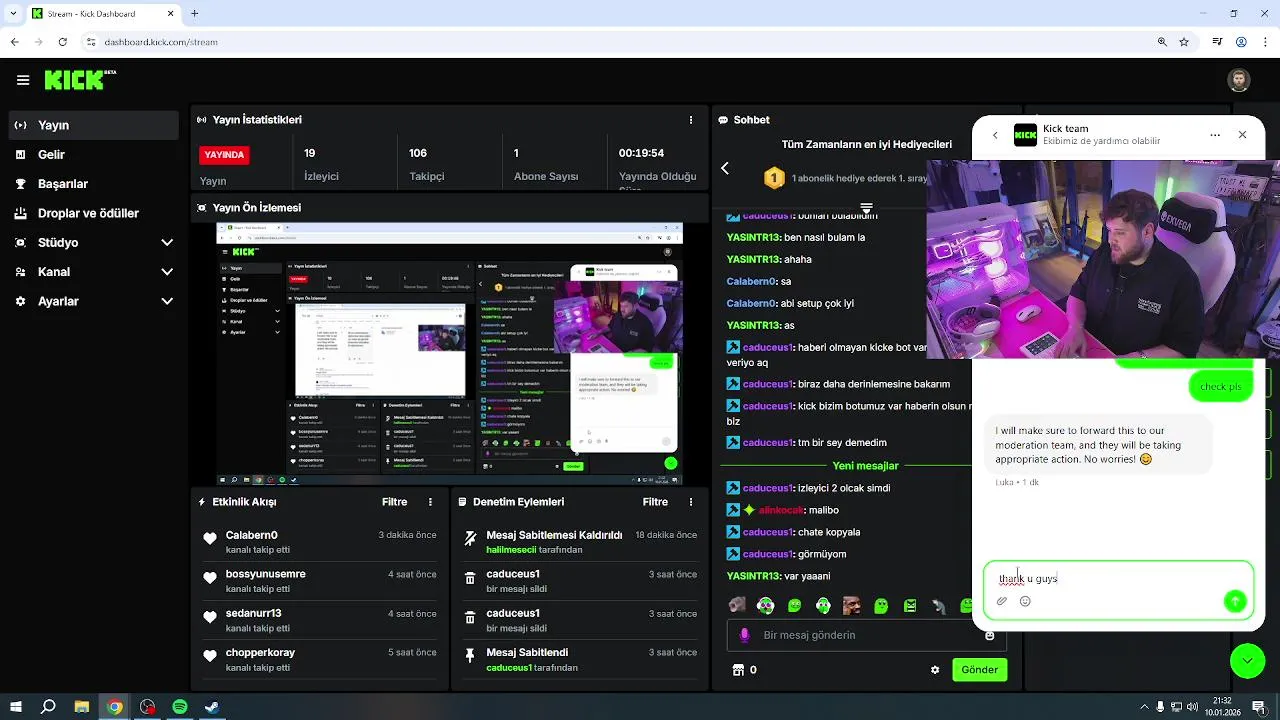Insert the gray dolphin emote
1280x720 pixels.
939,605
